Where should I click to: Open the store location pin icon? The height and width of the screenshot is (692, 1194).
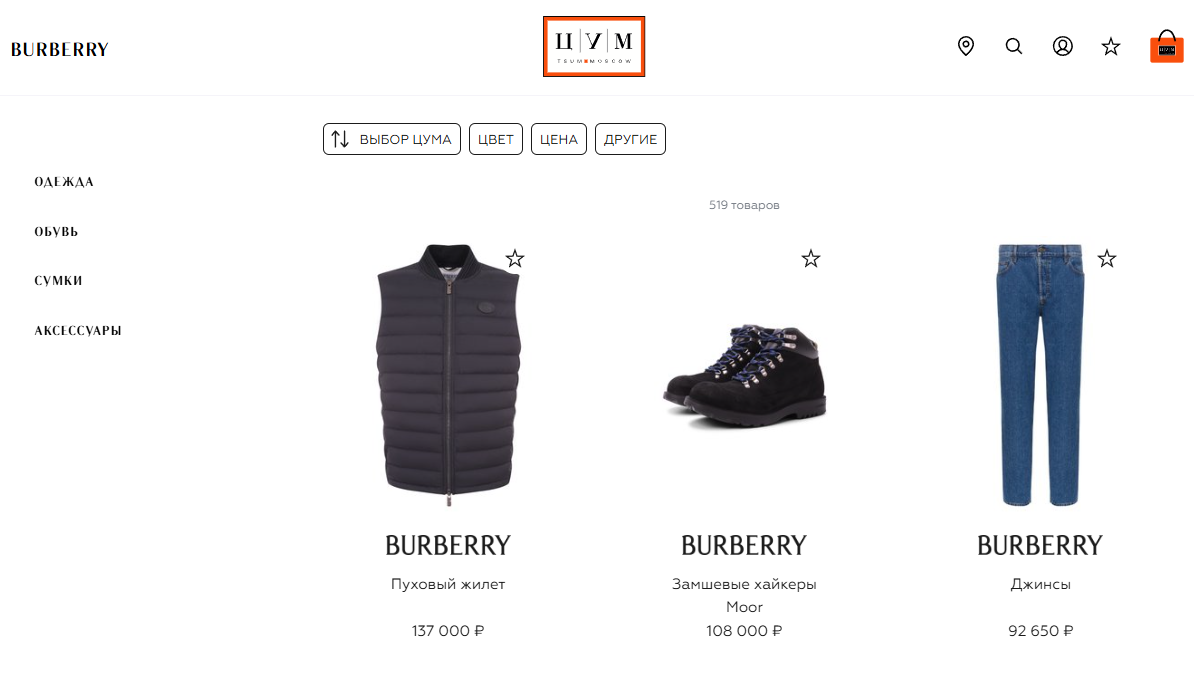point(966,46)
